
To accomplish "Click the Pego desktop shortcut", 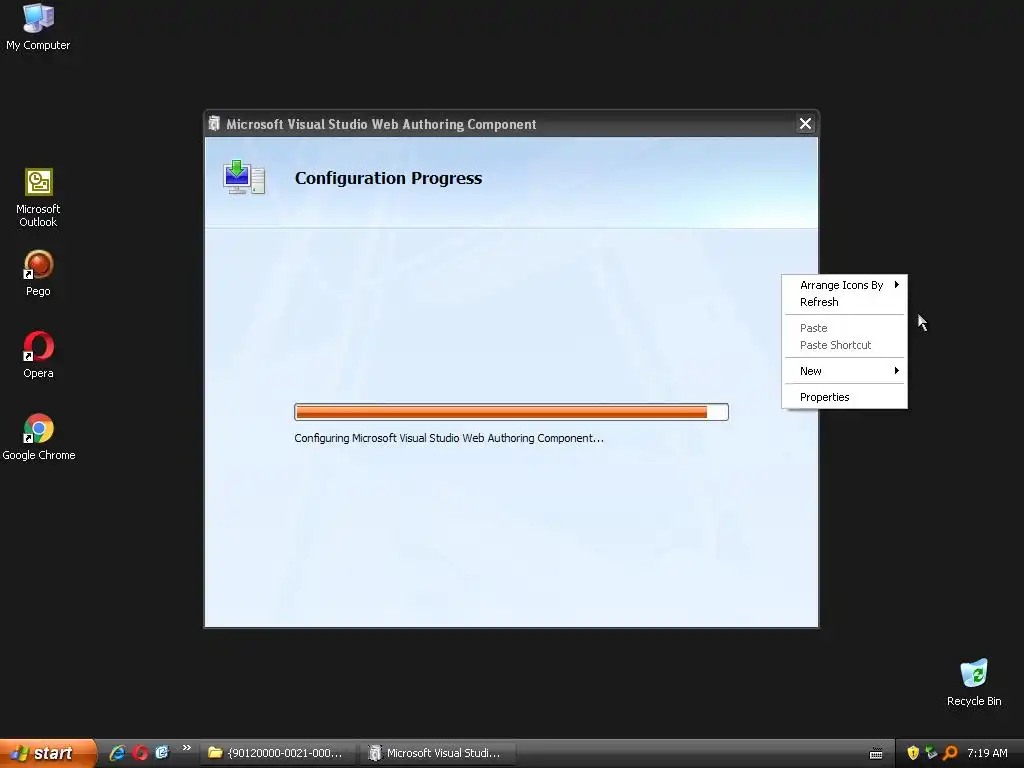I will [x=38, y=273].
